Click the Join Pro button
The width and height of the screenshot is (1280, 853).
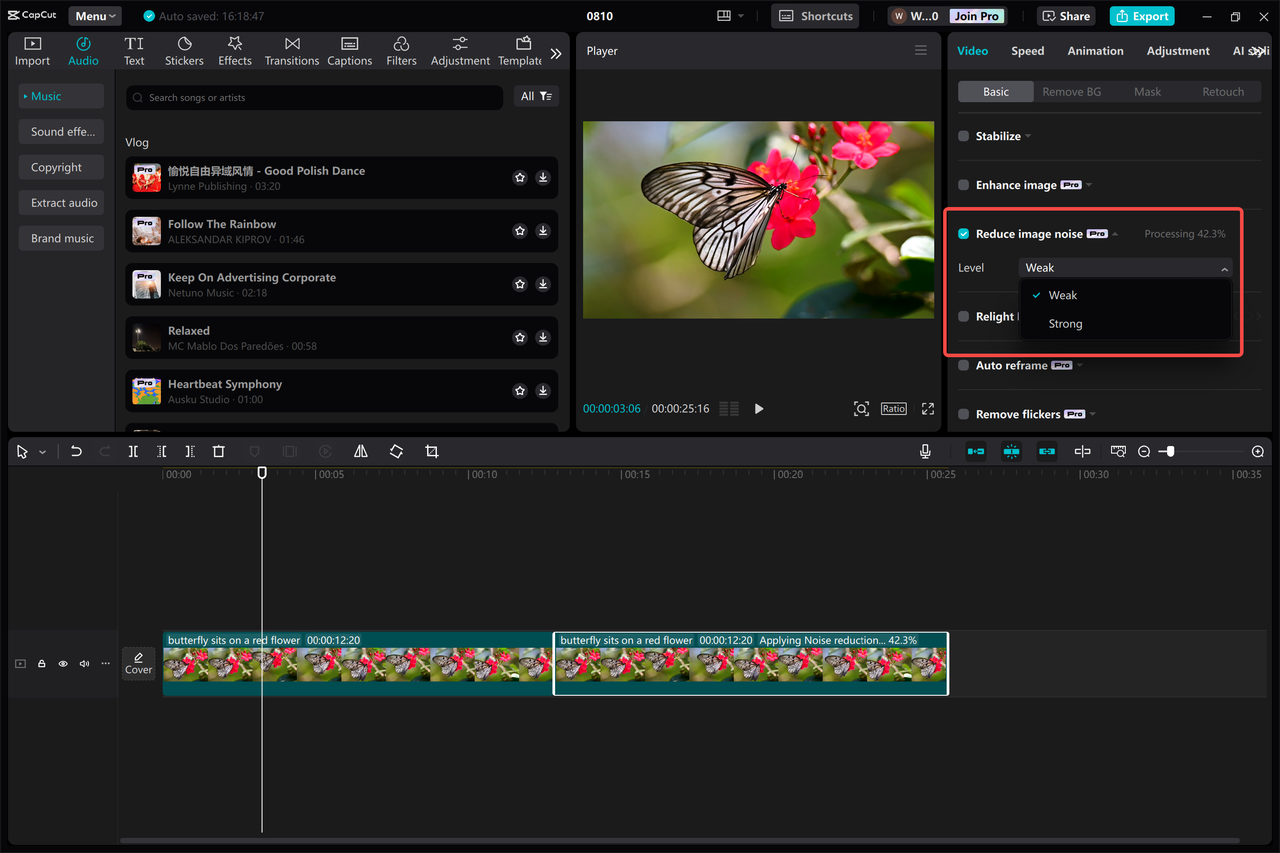pos(975,16)
